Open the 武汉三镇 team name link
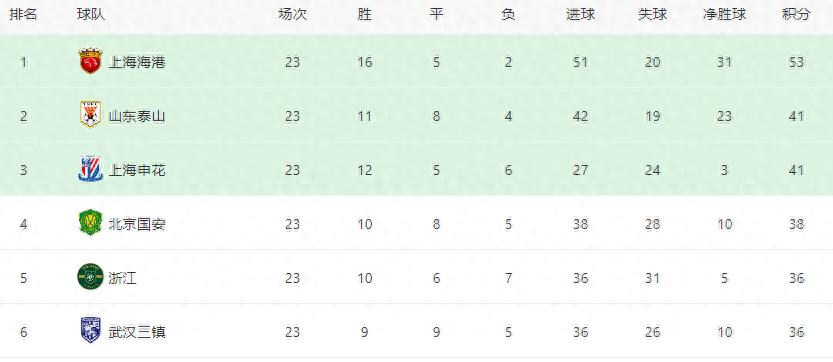 pos(137,332)
